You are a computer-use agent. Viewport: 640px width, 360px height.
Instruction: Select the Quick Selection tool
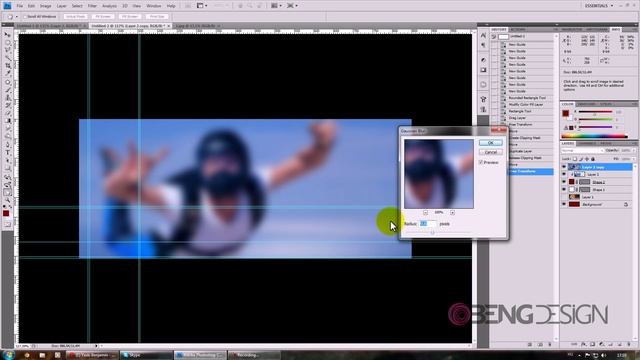[x=7, y=58]
